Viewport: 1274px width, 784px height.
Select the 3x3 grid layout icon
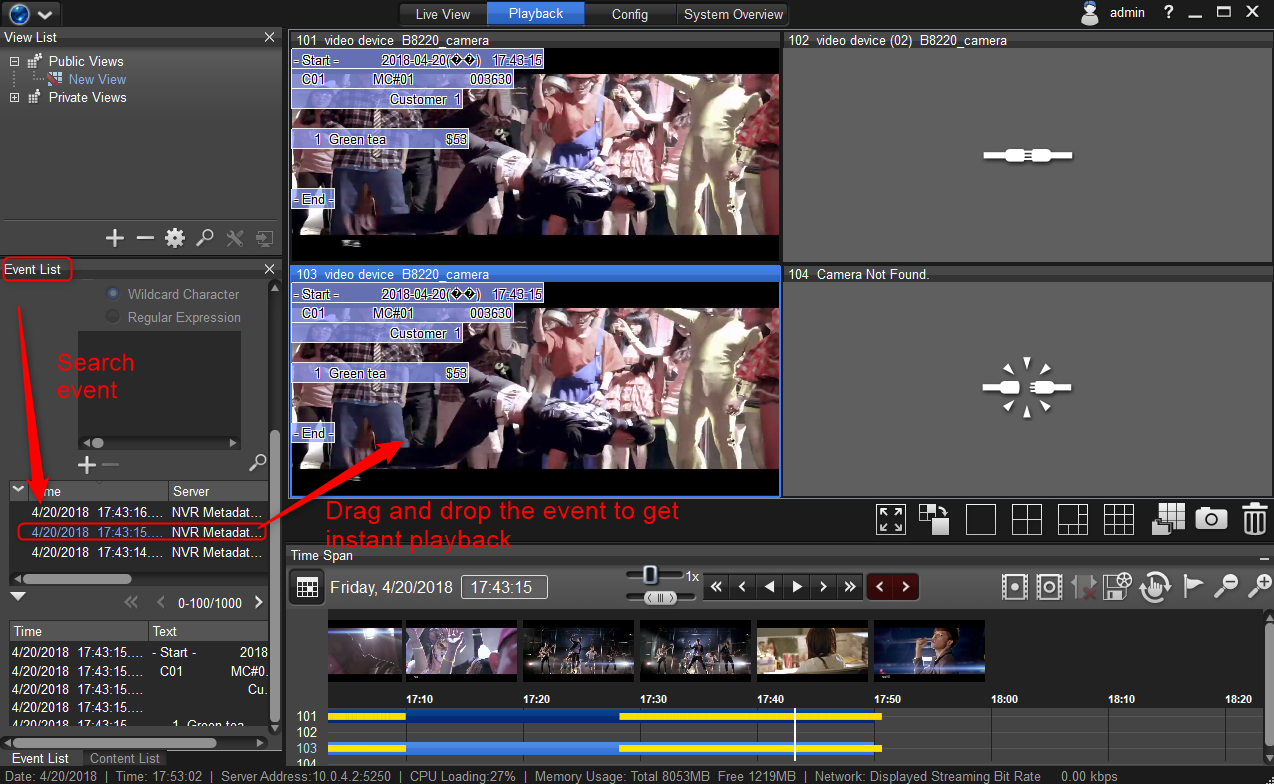(1119, 519)
